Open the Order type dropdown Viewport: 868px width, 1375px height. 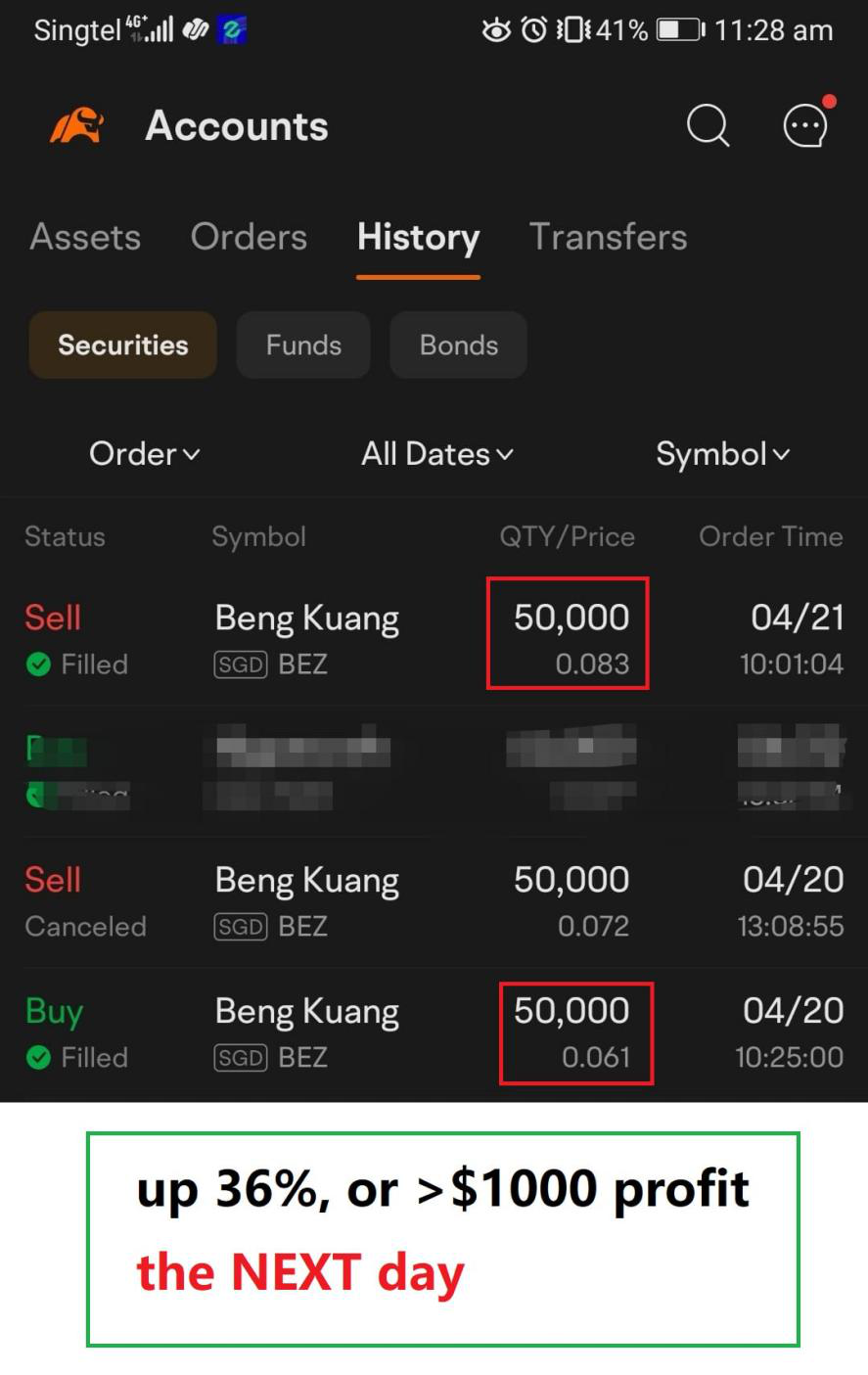143,454
